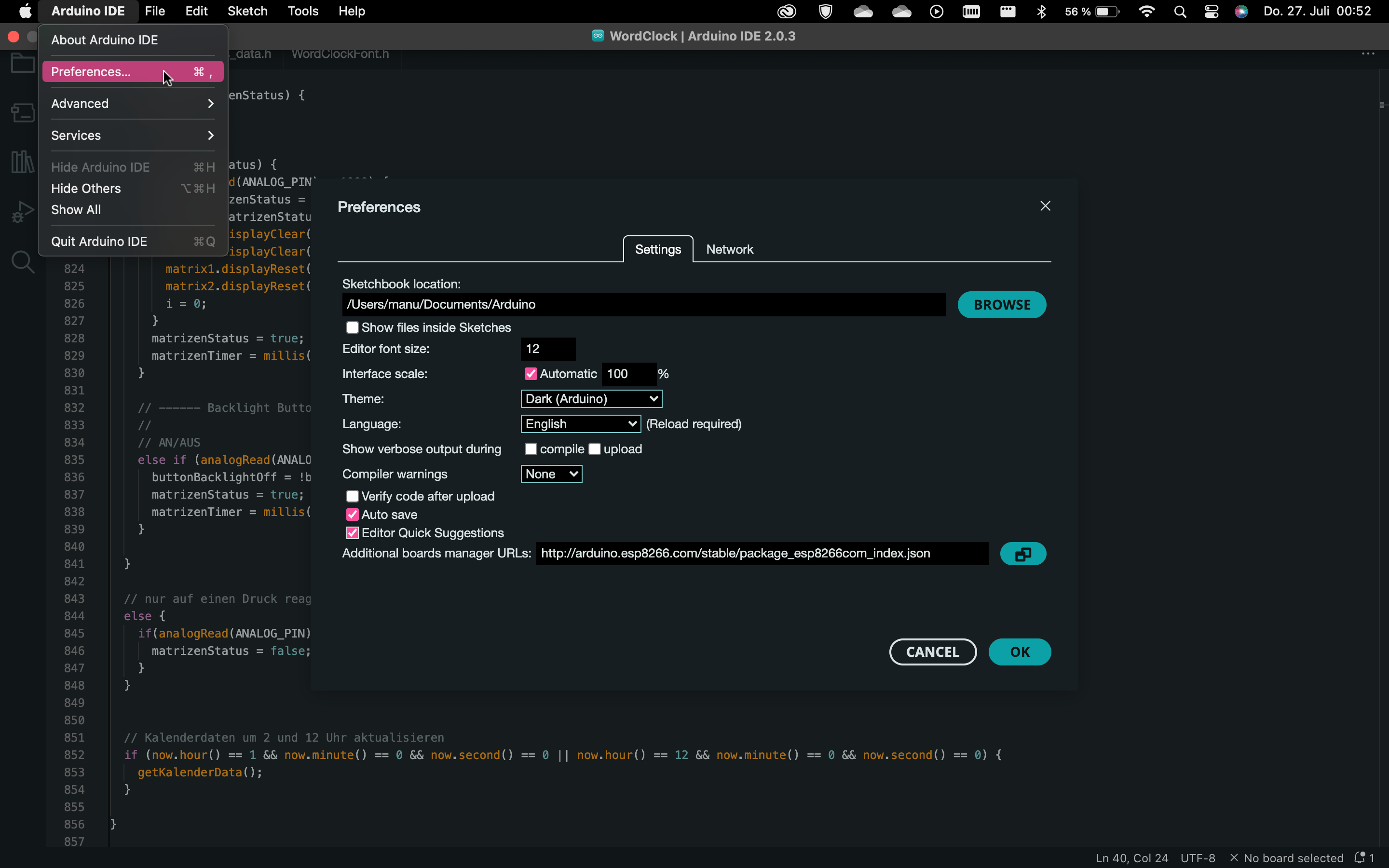The width and height of the screenshot is (1389, 868).
Task: Open the Boards Manager sidebar icon
Action: 23,112
